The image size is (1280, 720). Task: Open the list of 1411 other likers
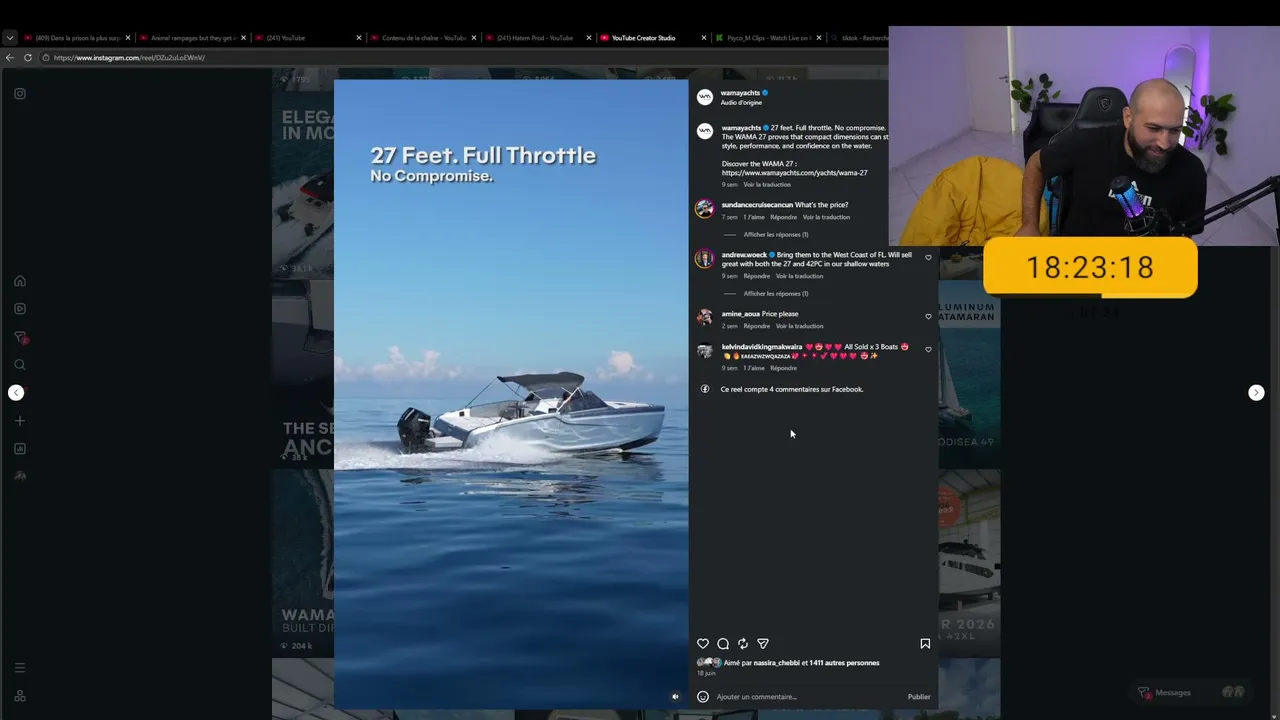click(x=844, y=663)
